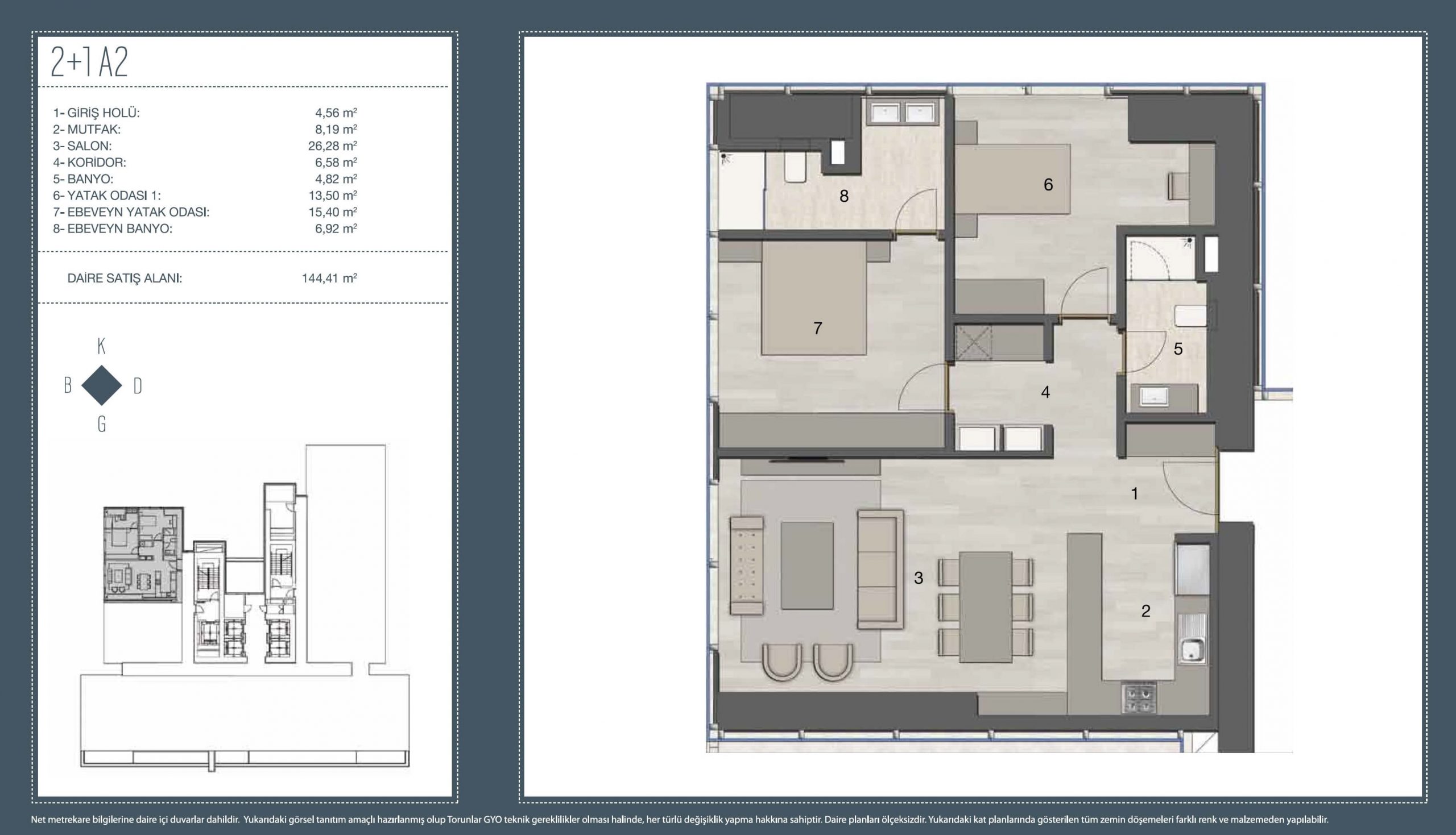Click the compass diamond icon

(x=102, y=385)
